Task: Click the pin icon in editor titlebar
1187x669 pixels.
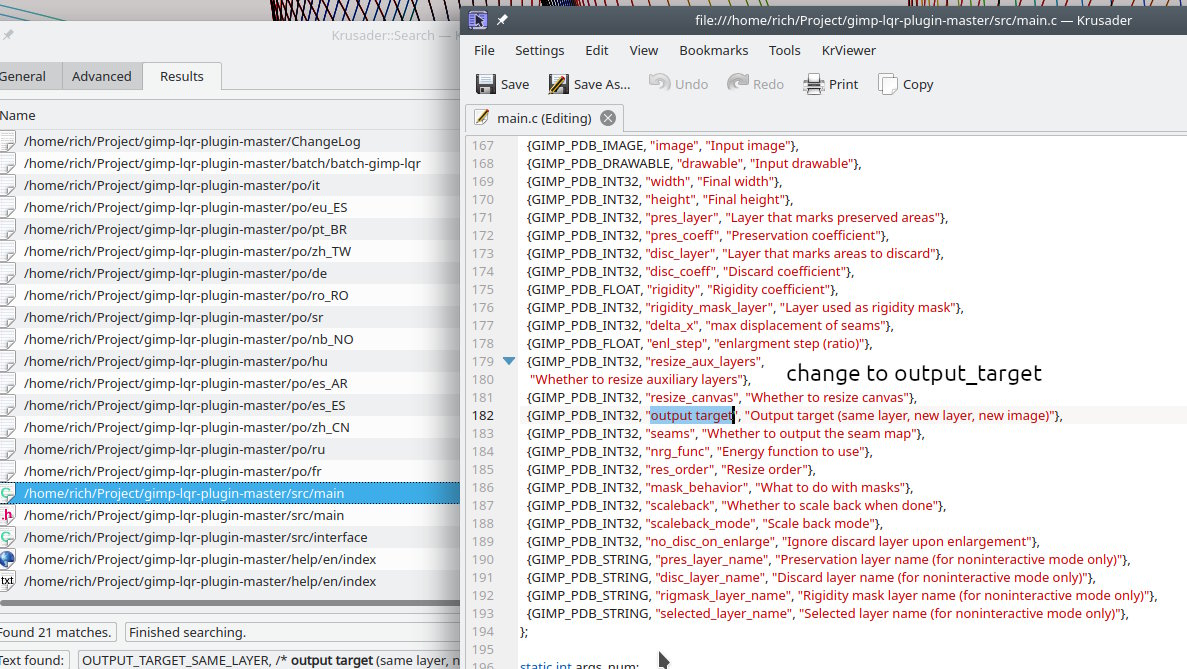Action: [503, 19]
